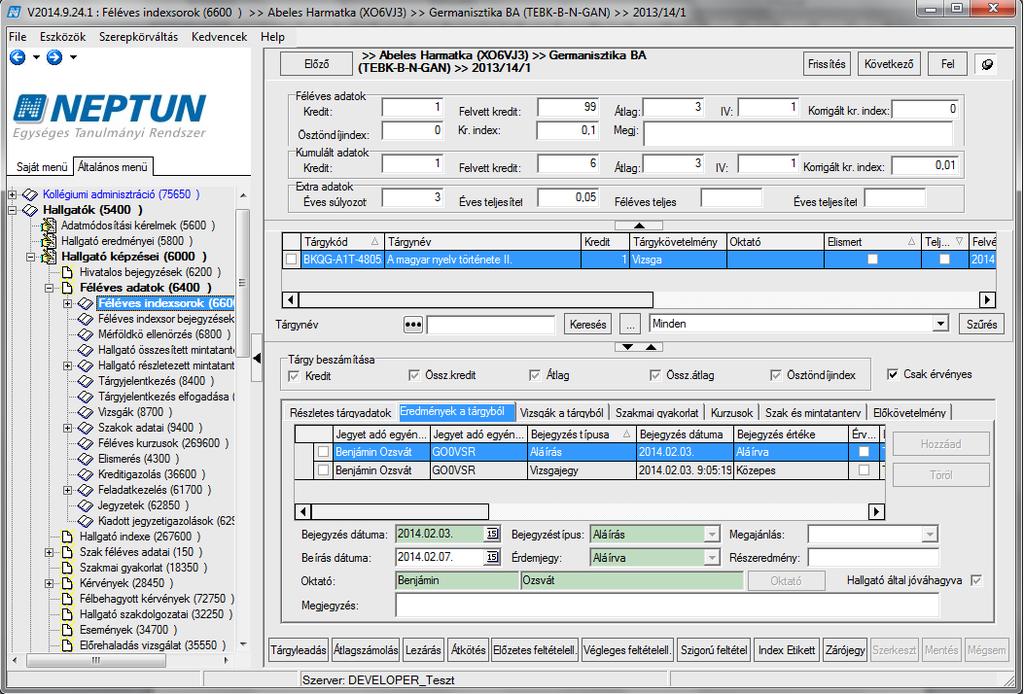Toggle the Össz.kredit checkbox
The image size is (1024, 694).
tap(414, 375)
